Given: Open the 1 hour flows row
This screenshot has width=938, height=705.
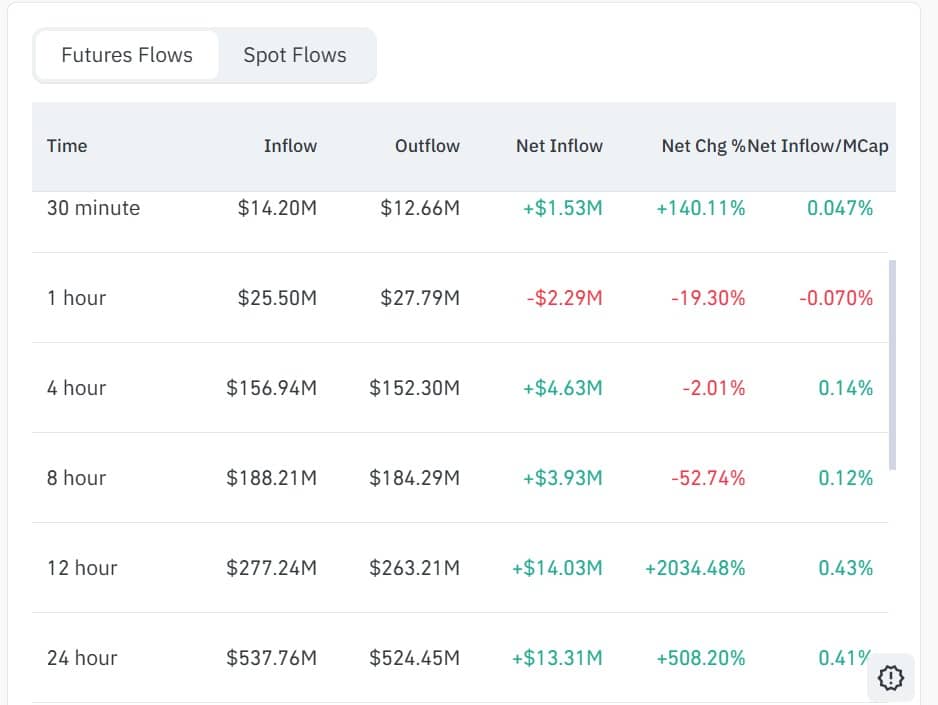Looking at the screenshot, I should 77,297.
